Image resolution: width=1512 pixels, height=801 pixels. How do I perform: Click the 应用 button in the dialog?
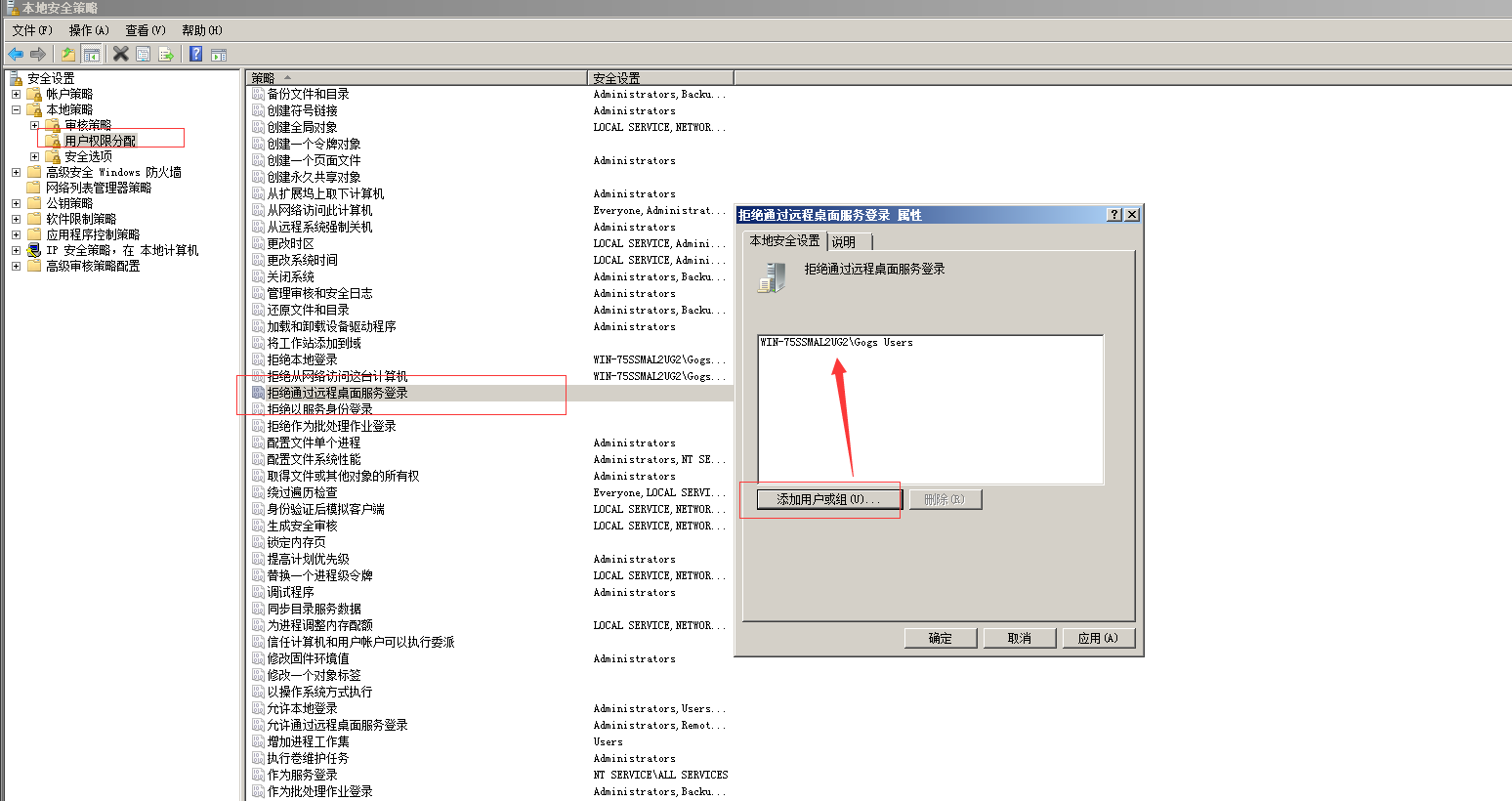coord(1098,637)
